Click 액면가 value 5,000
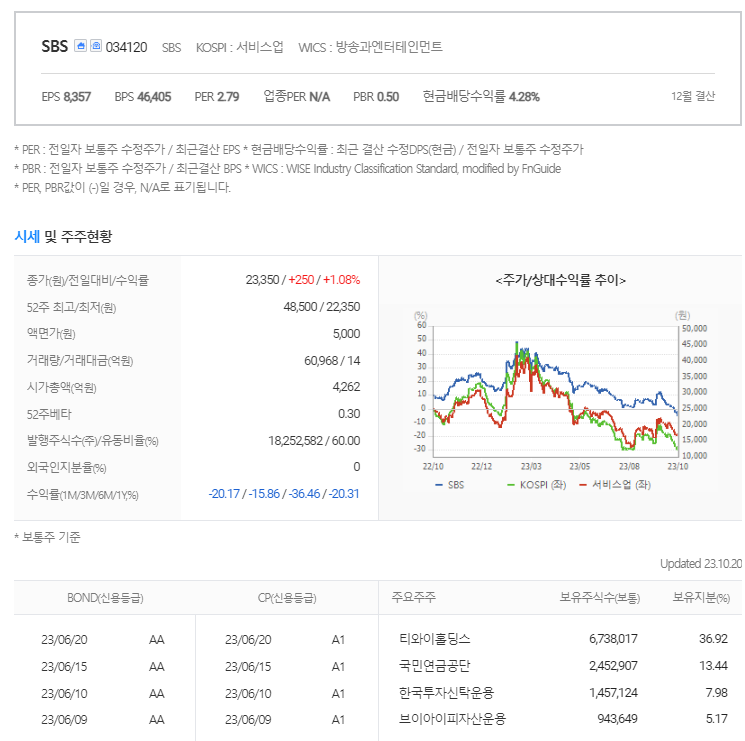The image size is (745, 741). [346, 334]
